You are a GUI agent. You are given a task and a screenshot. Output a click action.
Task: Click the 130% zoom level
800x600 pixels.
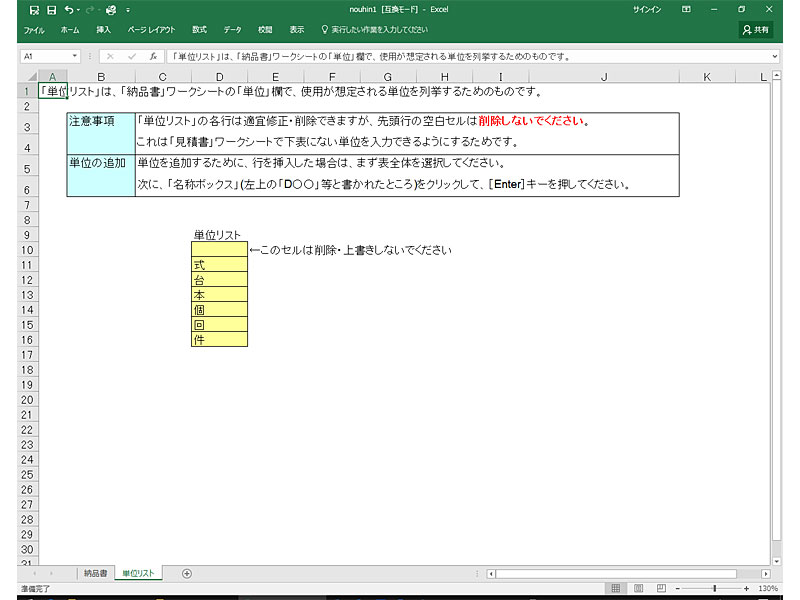pyautogui.click(x=768, y=589)
